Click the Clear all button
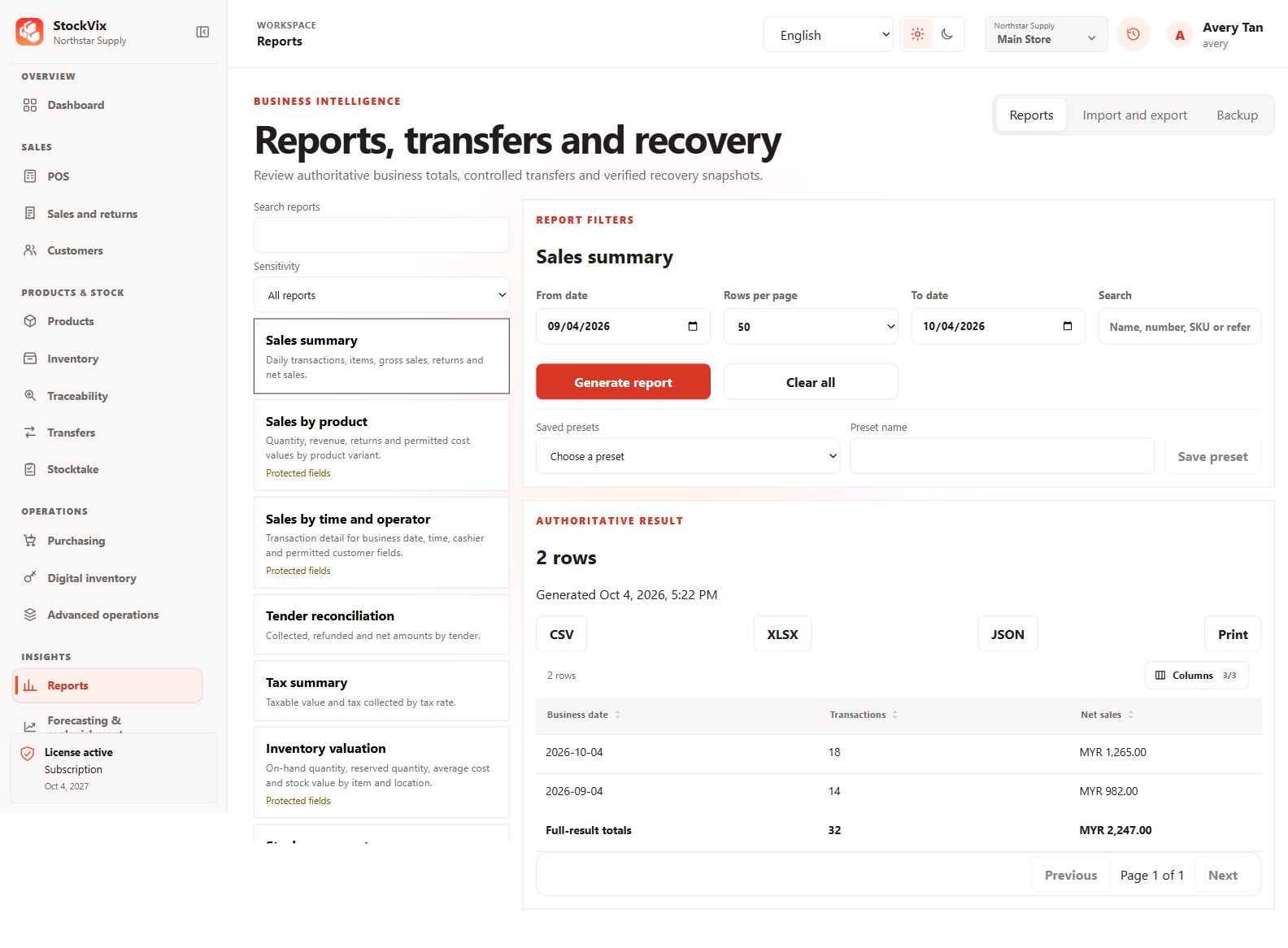1288x948 pixels. tap(811, 382)
